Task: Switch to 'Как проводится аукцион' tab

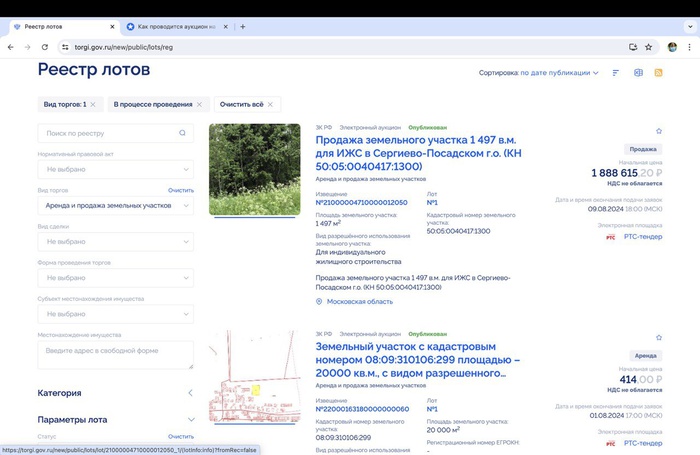Action: coord(175,26)
